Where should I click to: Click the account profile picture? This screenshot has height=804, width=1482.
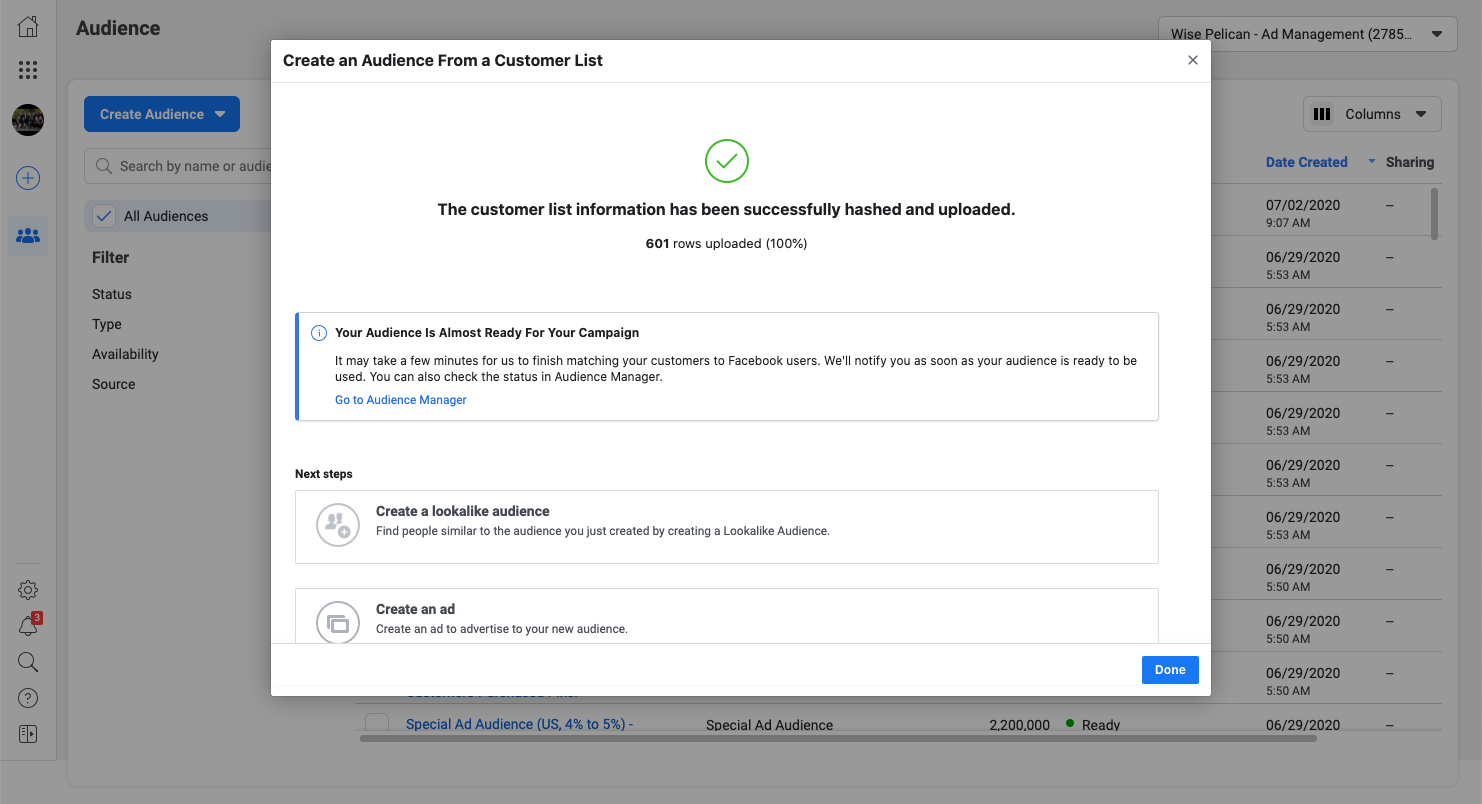click(x=28, y=120)
